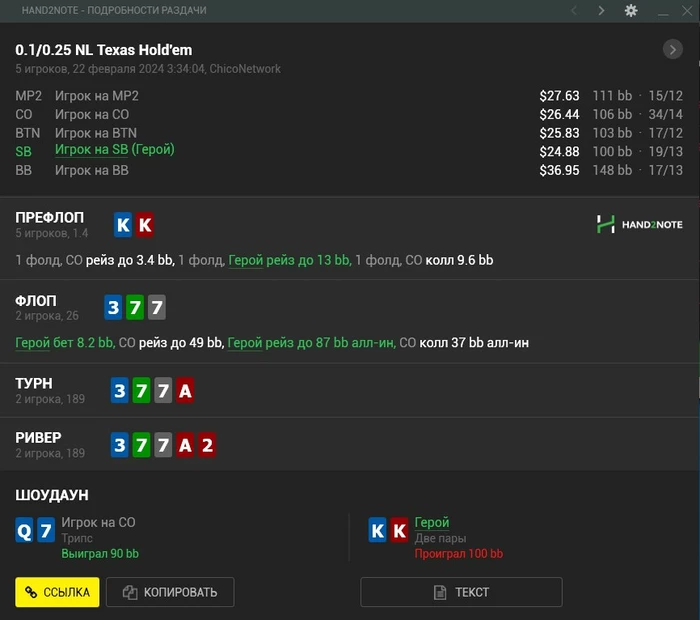Click the ФЛОП heading
The width and height of the screenshot is (700, 620).
coord(36,301)
